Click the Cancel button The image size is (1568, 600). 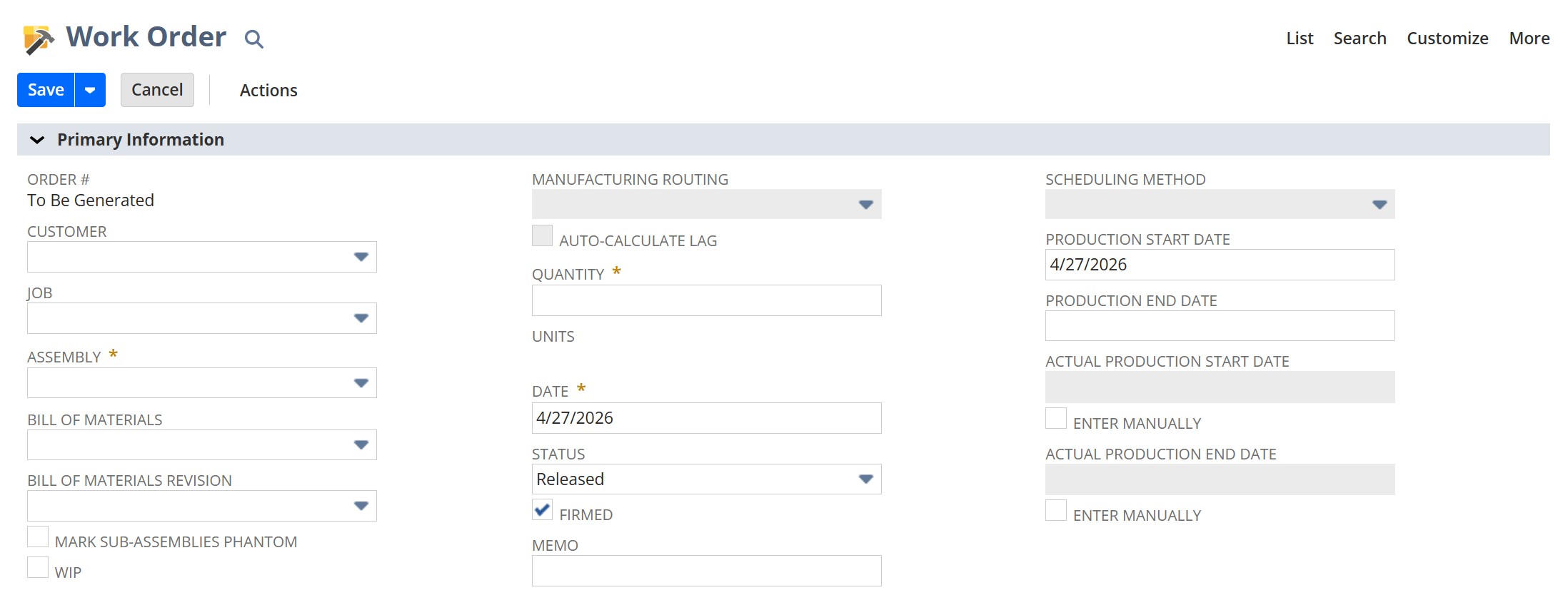click(x=156, y=89)
